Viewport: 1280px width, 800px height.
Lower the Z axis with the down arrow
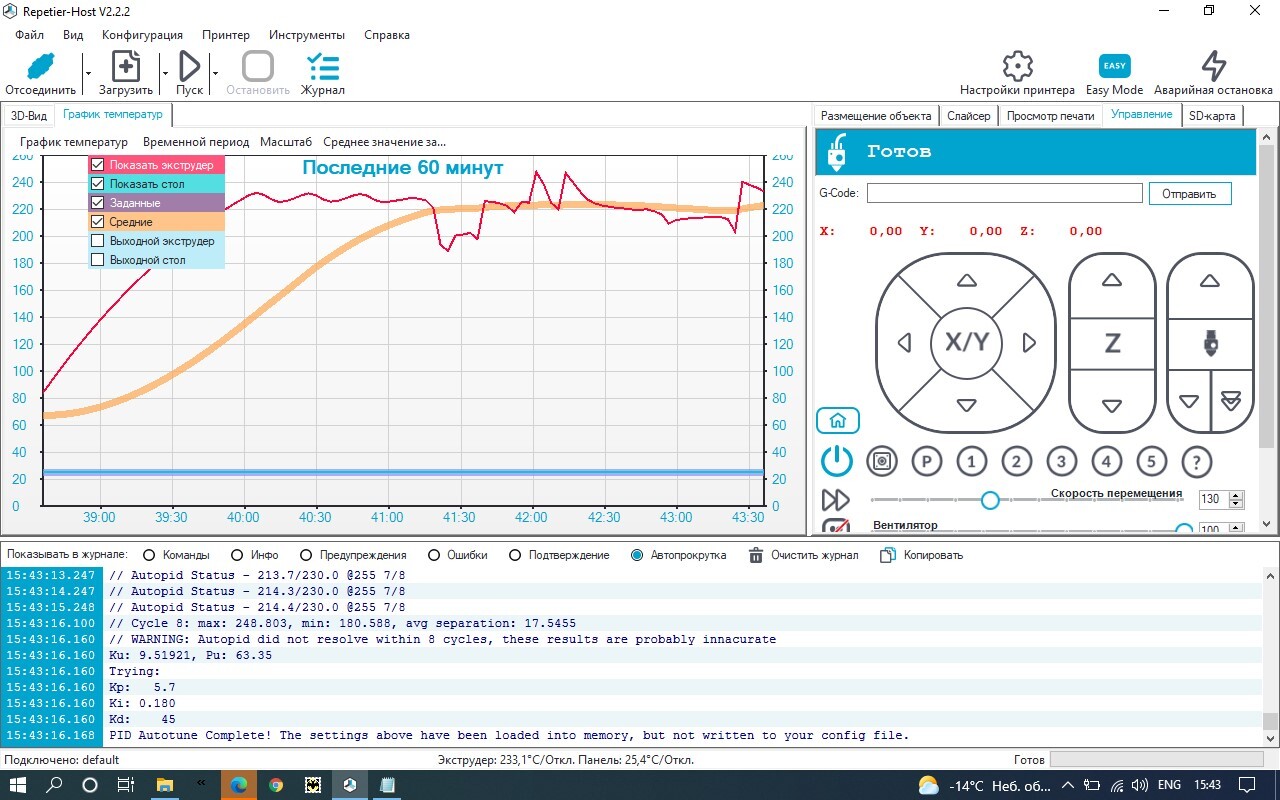(1112, 406)
